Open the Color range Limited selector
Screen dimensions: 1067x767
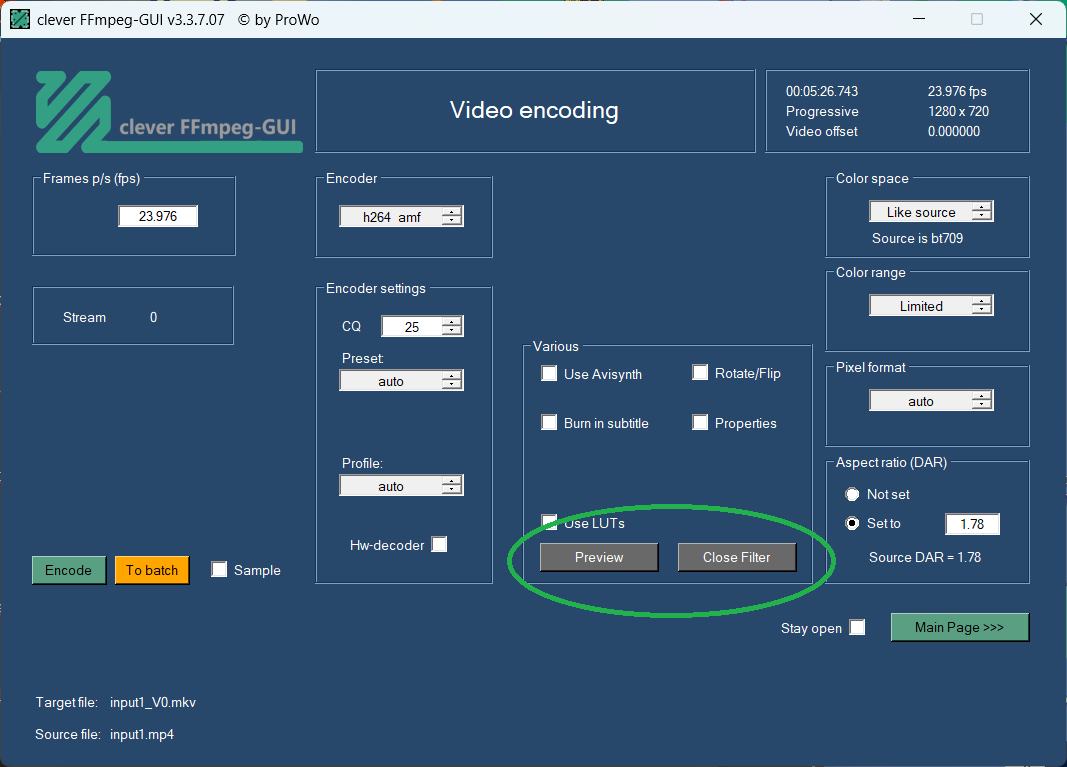coord(931,306)
